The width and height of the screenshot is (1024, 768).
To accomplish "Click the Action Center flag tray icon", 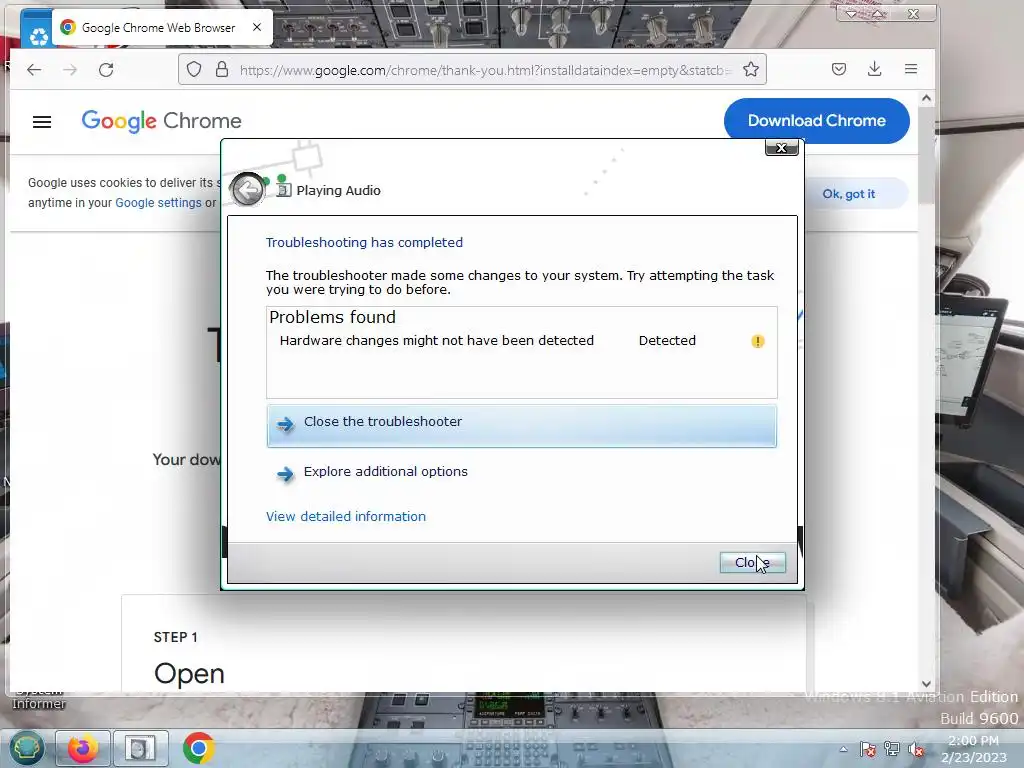I will [x=867, y=749].
